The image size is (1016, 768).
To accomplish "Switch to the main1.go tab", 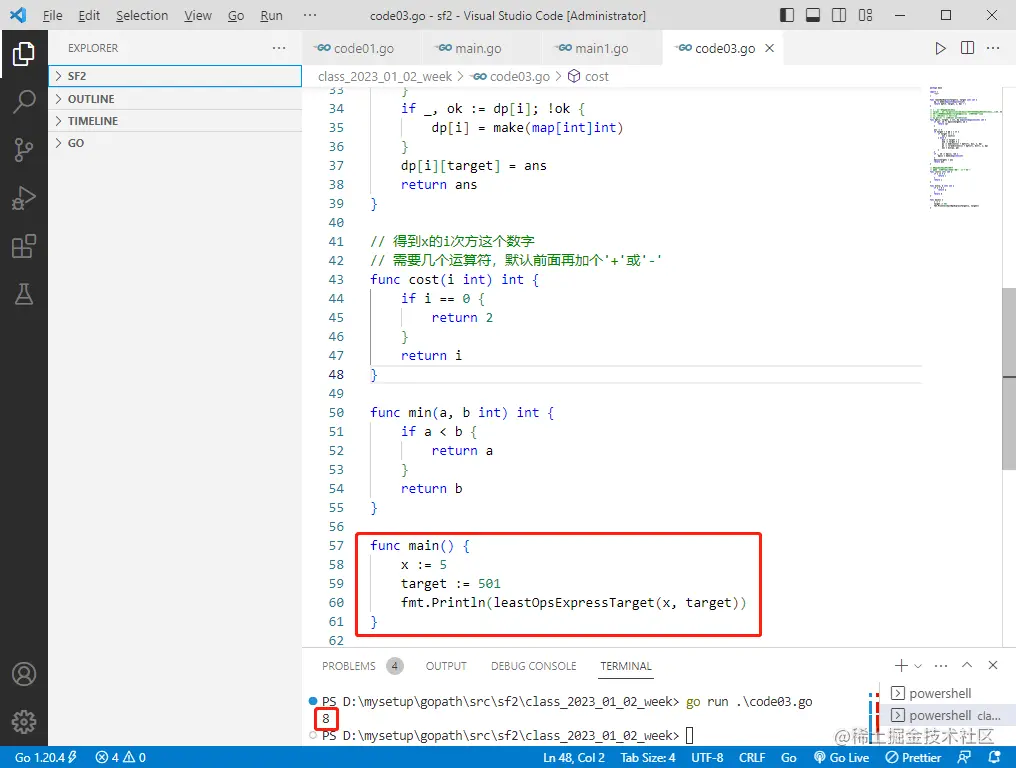I will tap(601, 48).
